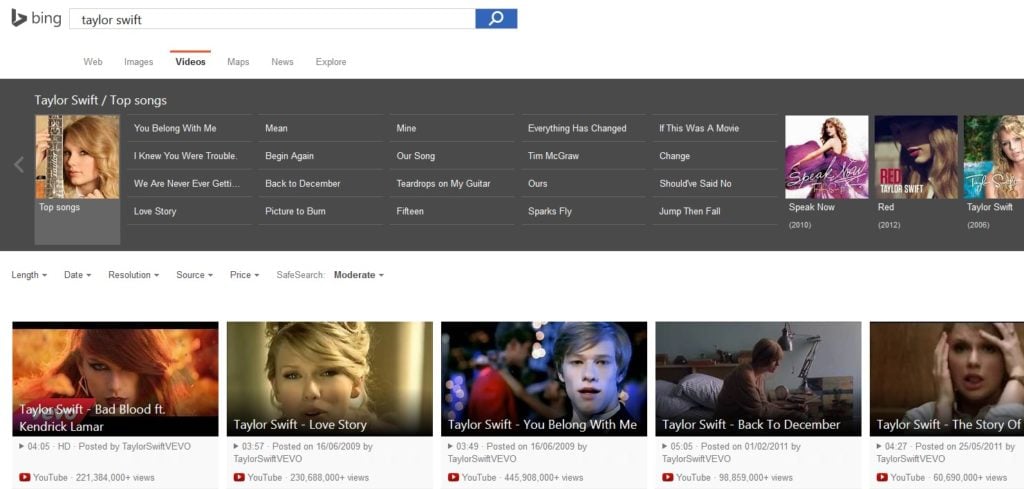The width and height of the screenshot is (1024, 489).
Task: Click the song Change
Action: (675, 156)
